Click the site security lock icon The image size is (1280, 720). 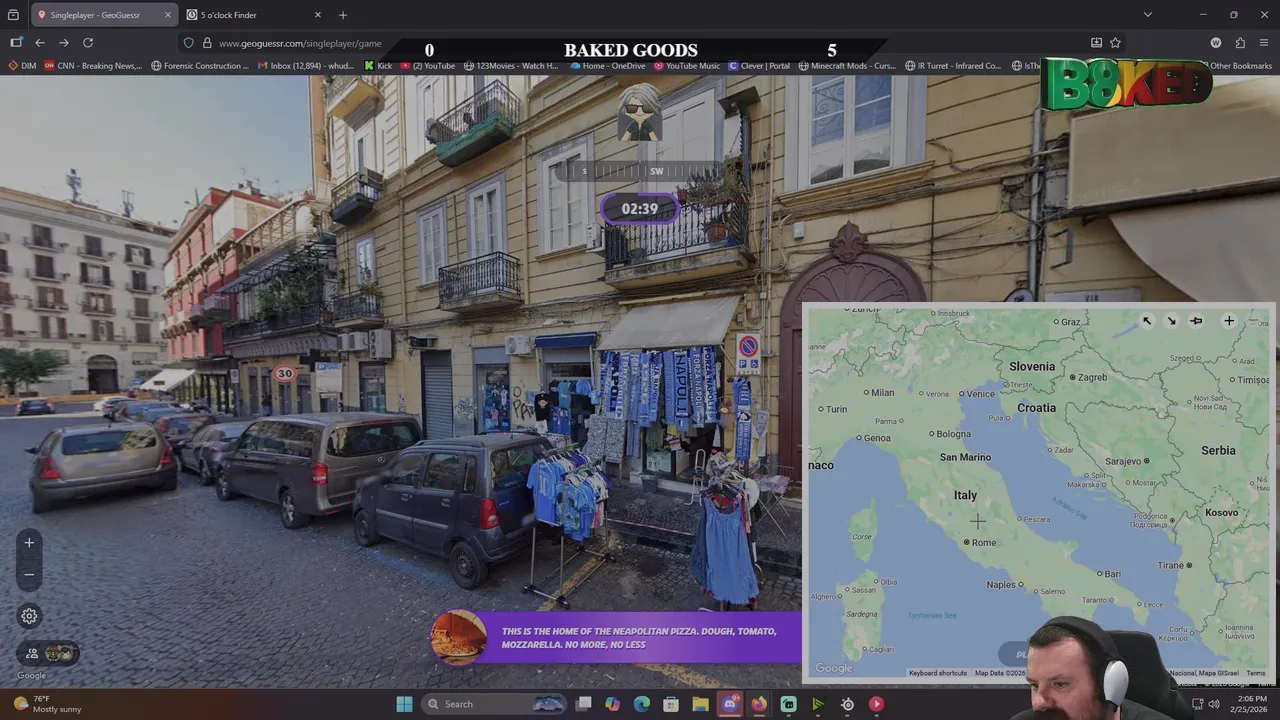[207, 43]
